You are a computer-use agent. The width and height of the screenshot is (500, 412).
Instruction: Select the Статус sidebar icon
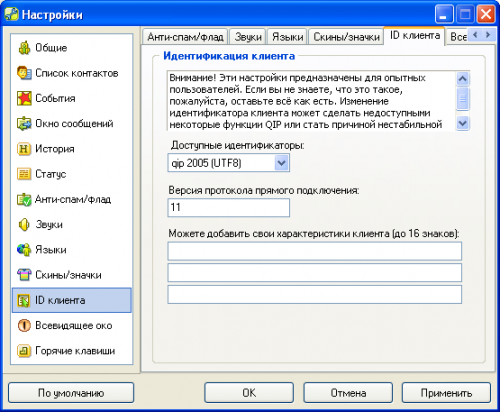[24, 174]
